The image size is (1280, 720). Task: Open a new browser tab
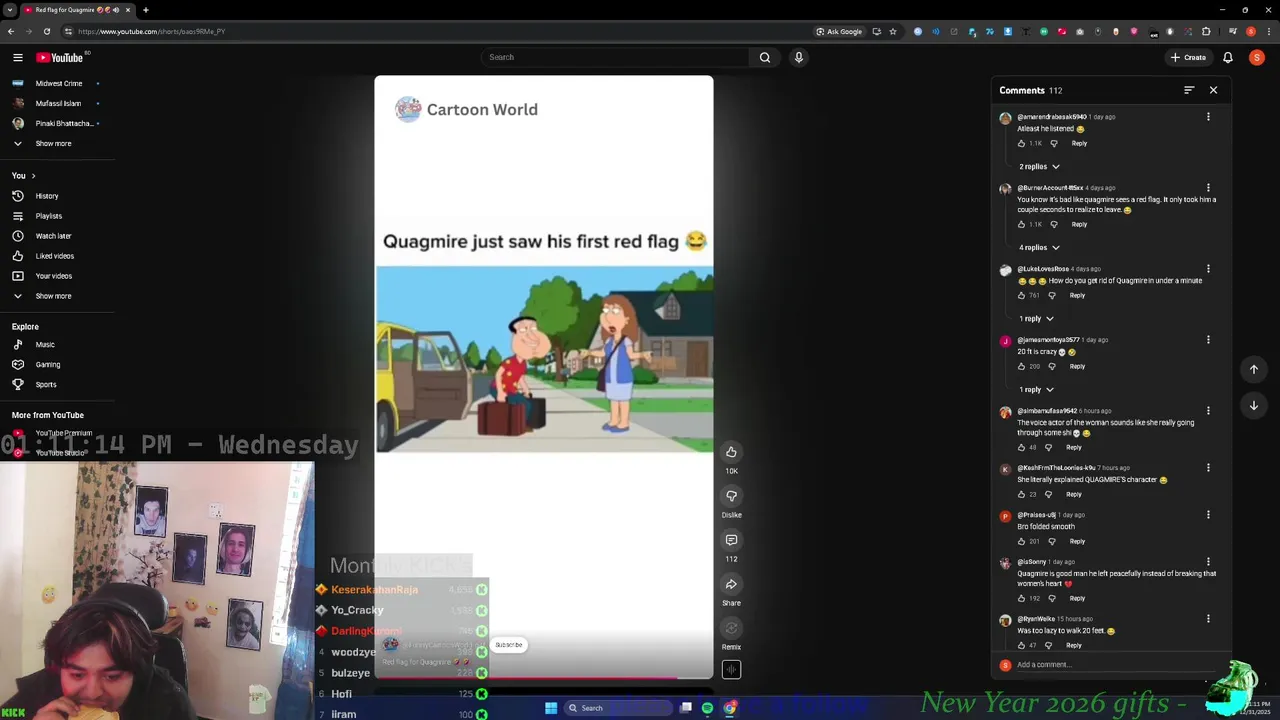[x=145, y=10]
